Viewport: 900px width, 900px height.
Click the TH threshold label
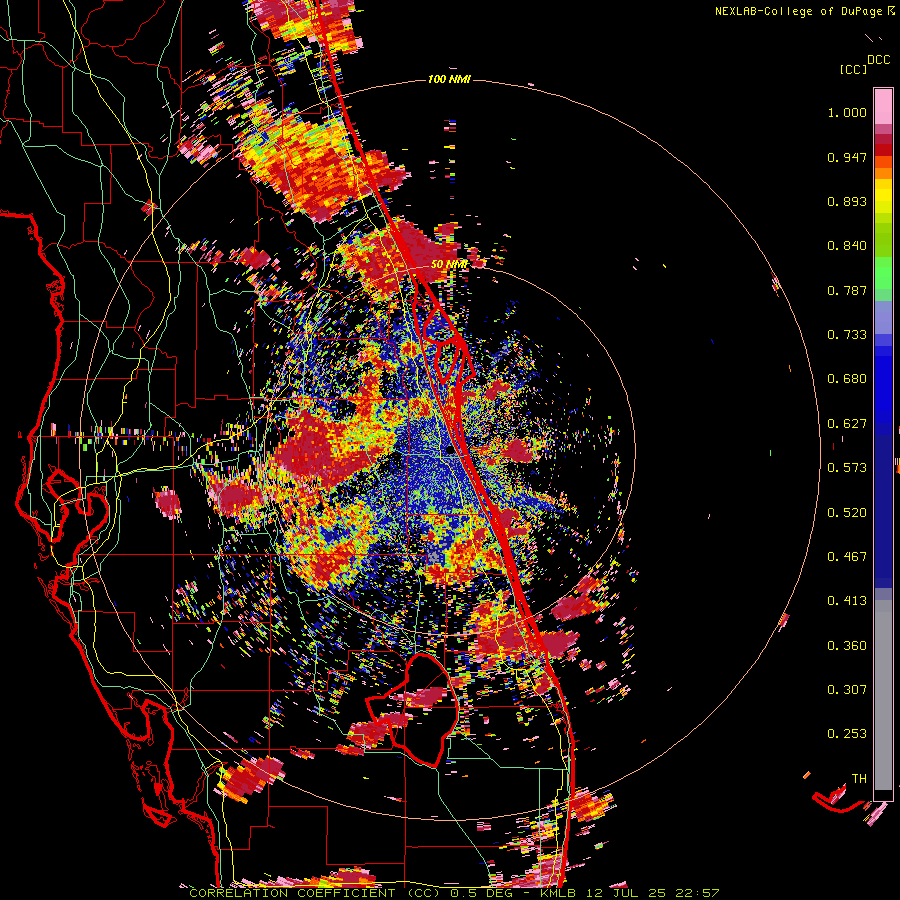pyautogui.click(x=859, y=779)
